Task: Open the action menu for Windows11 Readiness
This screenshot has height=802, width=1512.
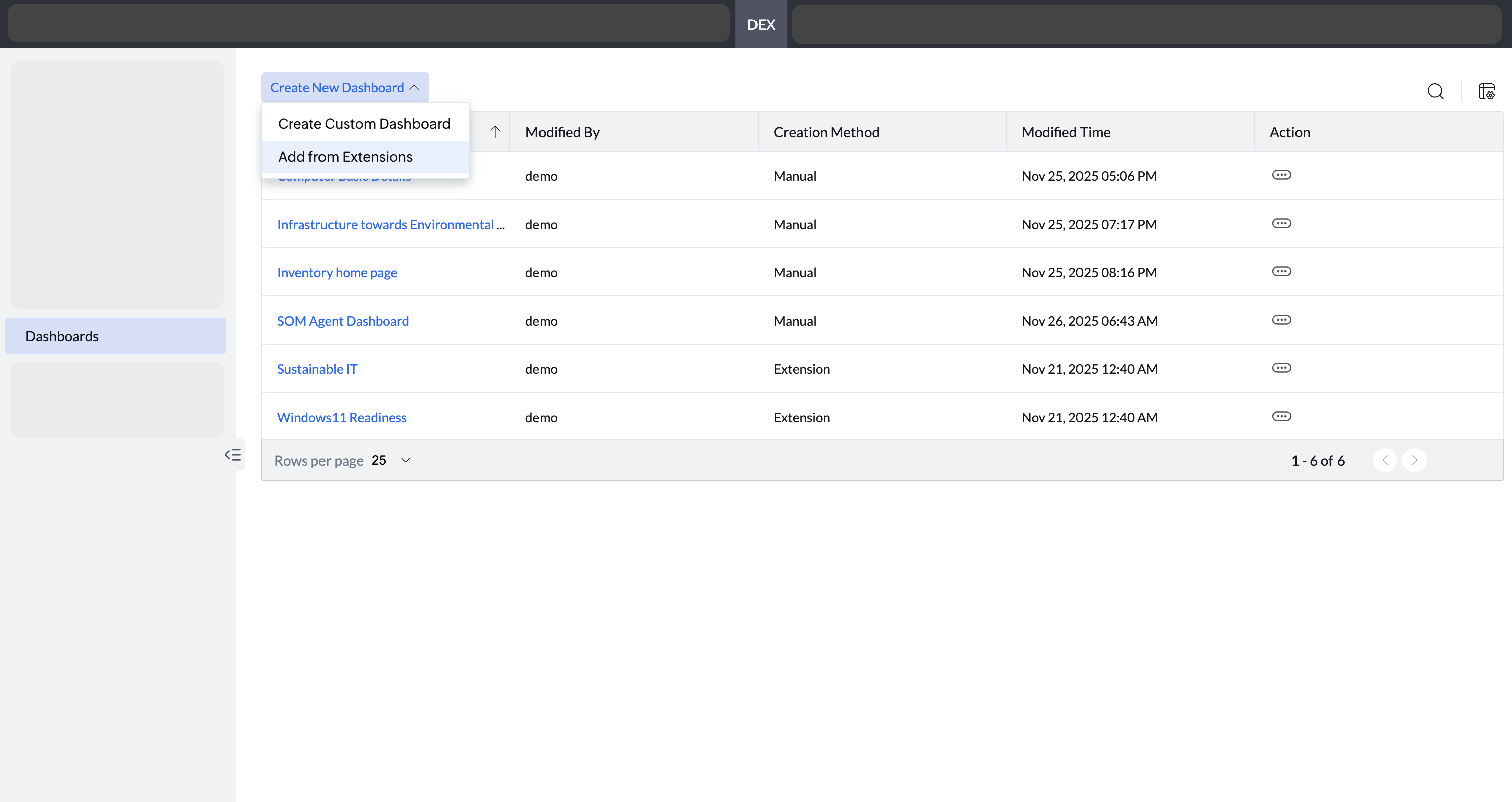Action: click(1281, 416)
